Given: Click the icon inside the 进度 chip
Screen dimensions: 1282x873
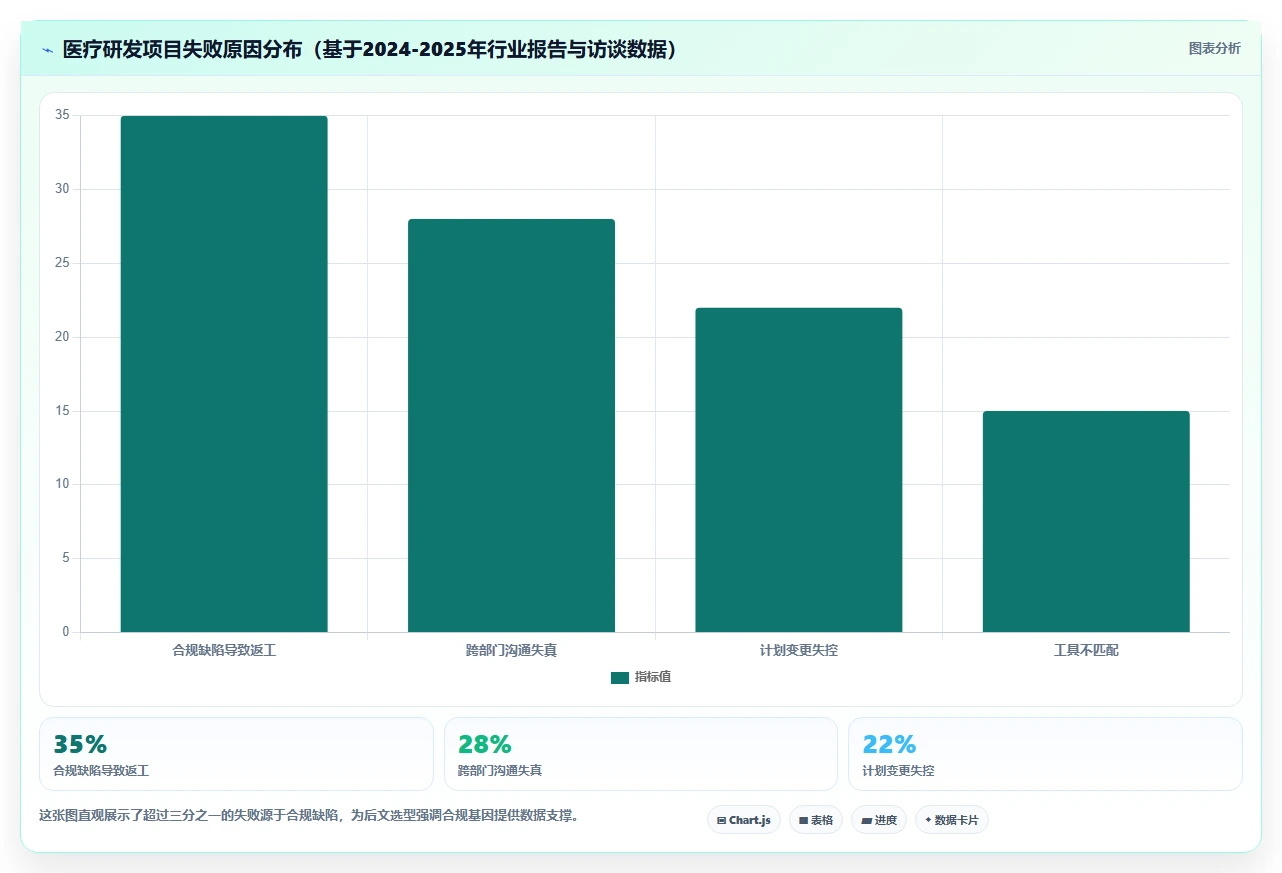Looking at the screenshot, I should coord(866,820).
